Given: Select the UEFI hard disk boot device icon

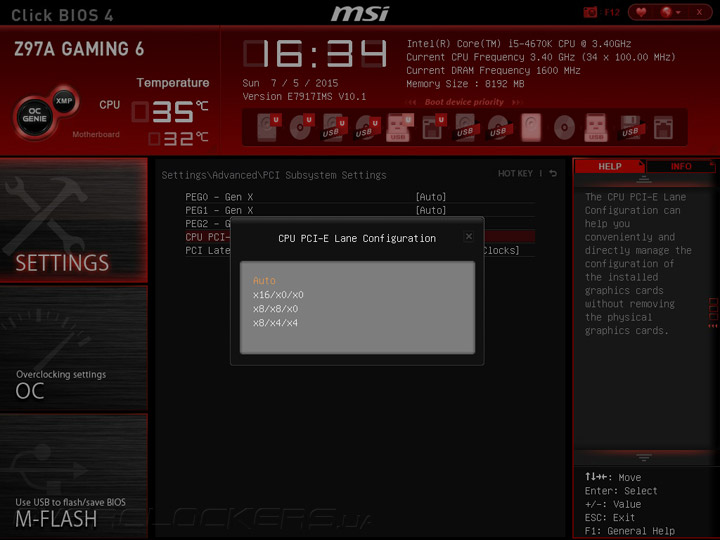Looking at the screenshot, I should [x=268, y=127].
